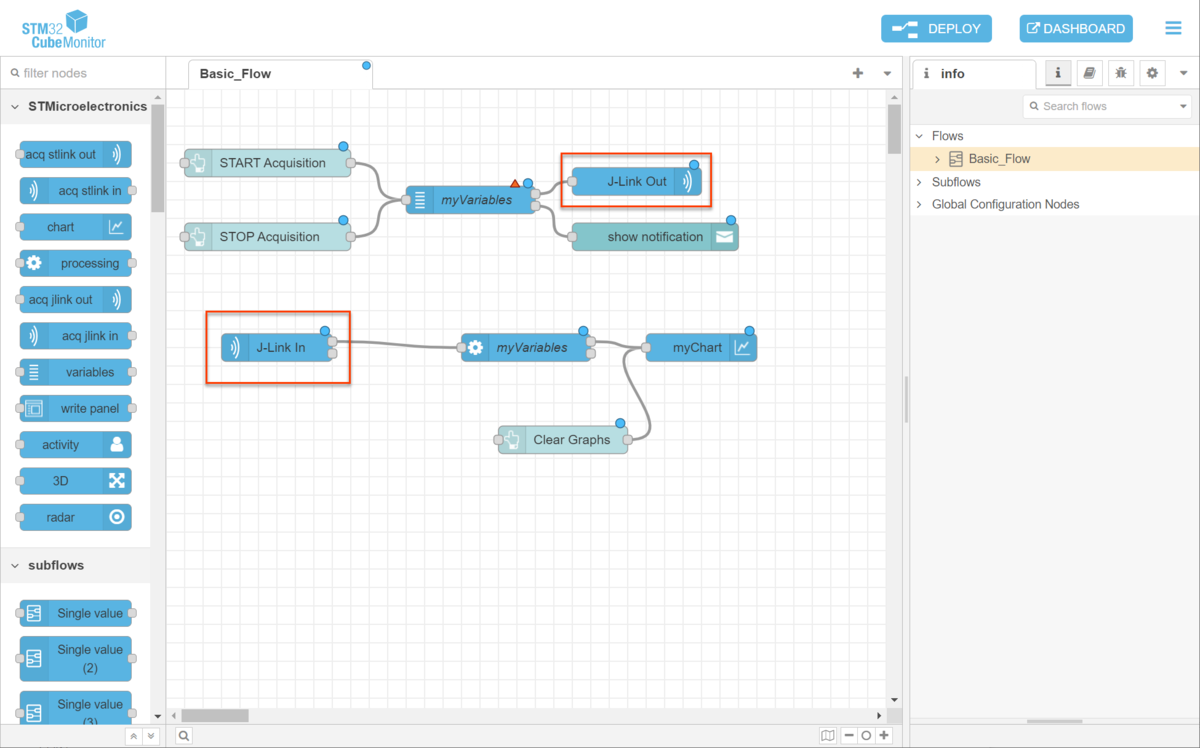The image size is (1200, 748).
Task: Select the activity node in the palette
Action: pyautogui.click(x=74, y=444)
